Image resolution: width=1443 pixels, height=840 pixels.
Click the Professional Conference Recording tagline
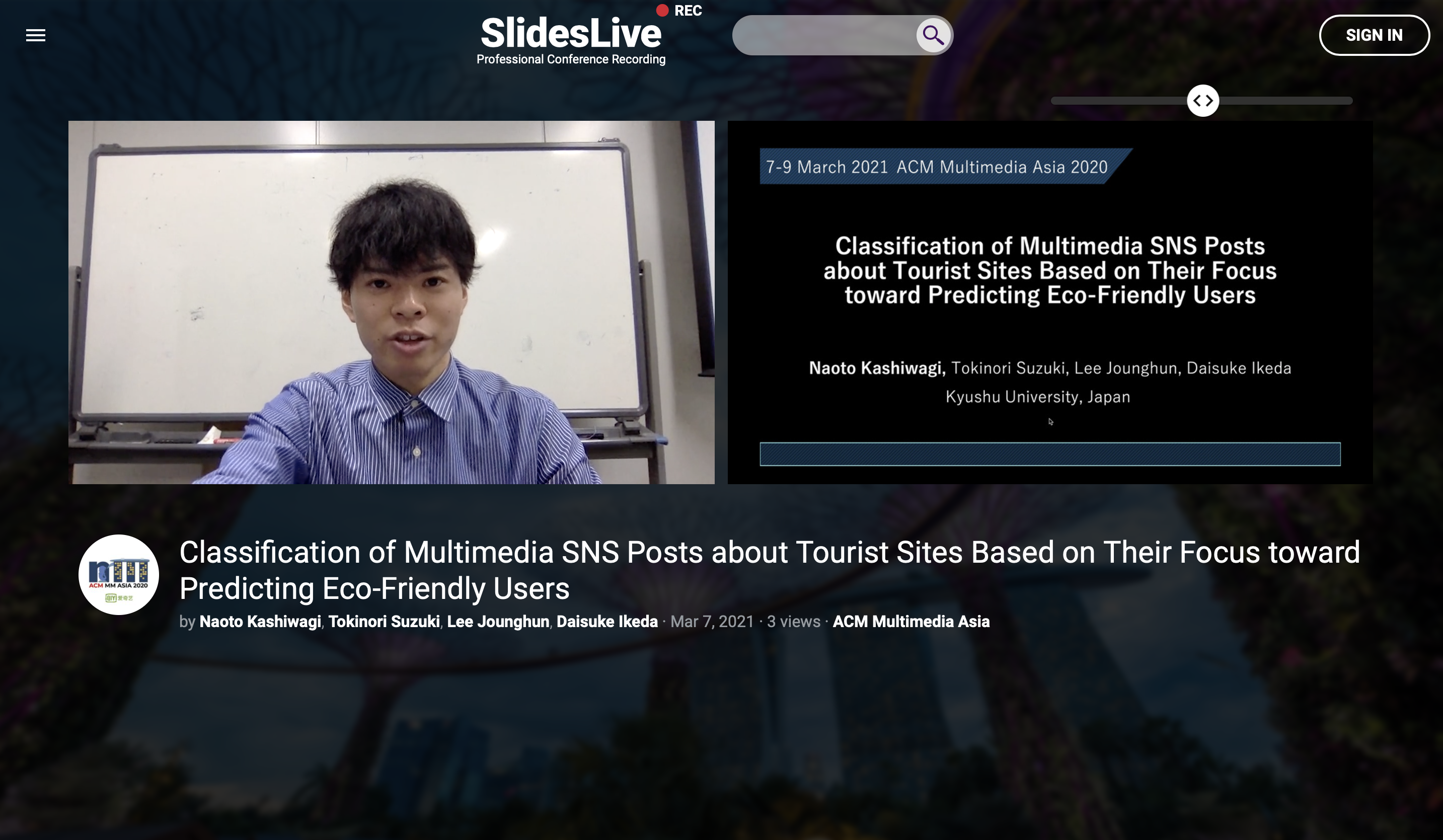[x=570, y=59]
